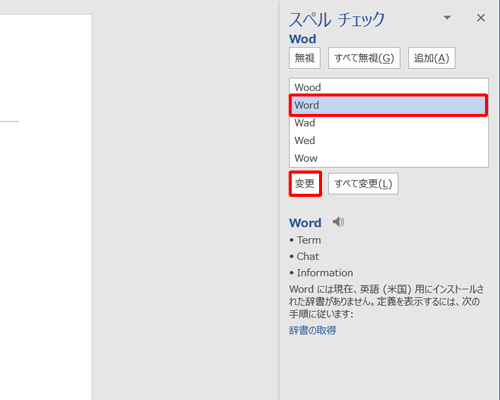The width and height of the screenshot is (500, 400).
Task: Play the pronunciation of Word with the speaker icon
Action: point(338,222)
